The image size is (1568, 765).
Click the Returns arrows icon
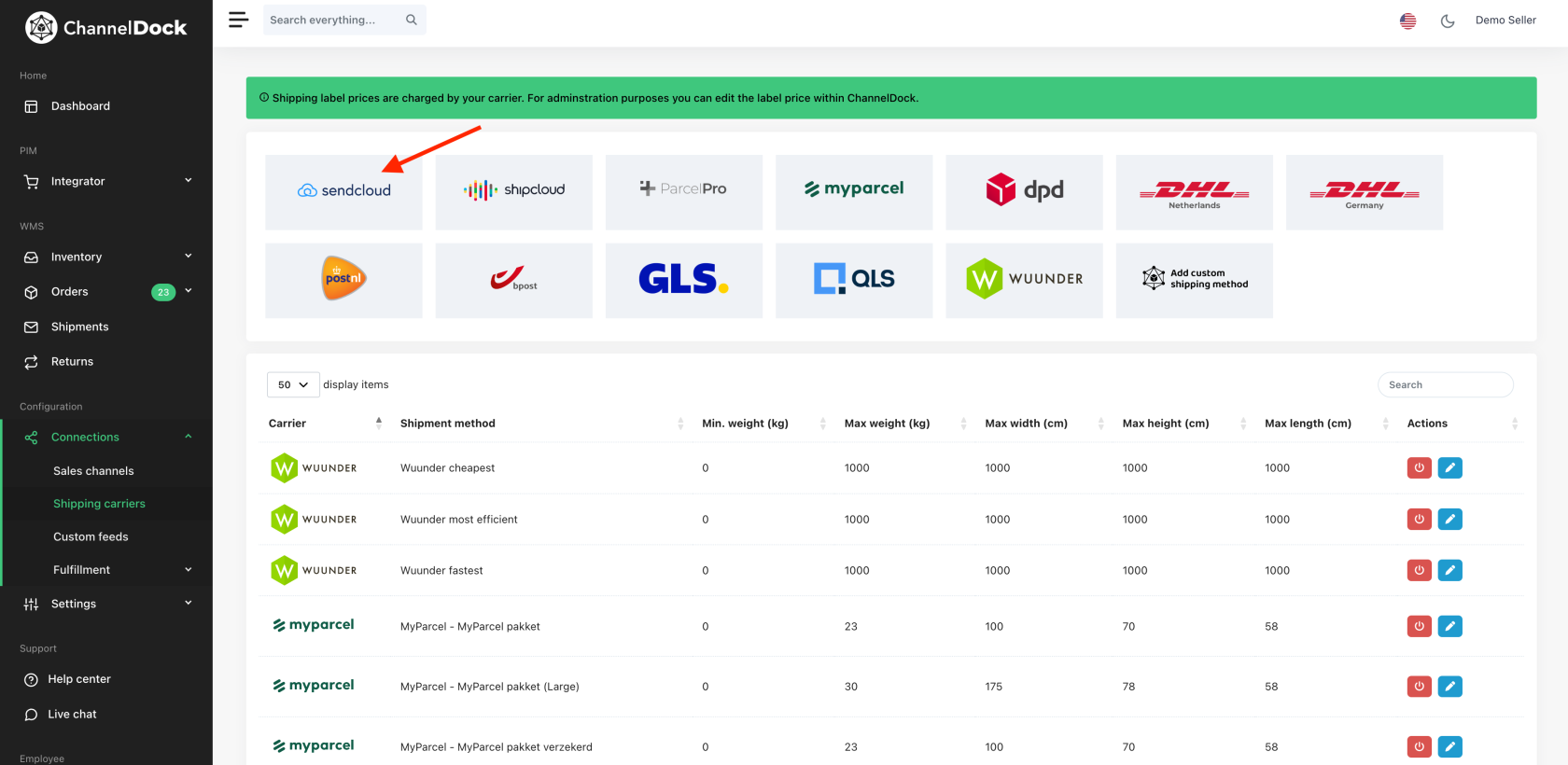[31, 362]
